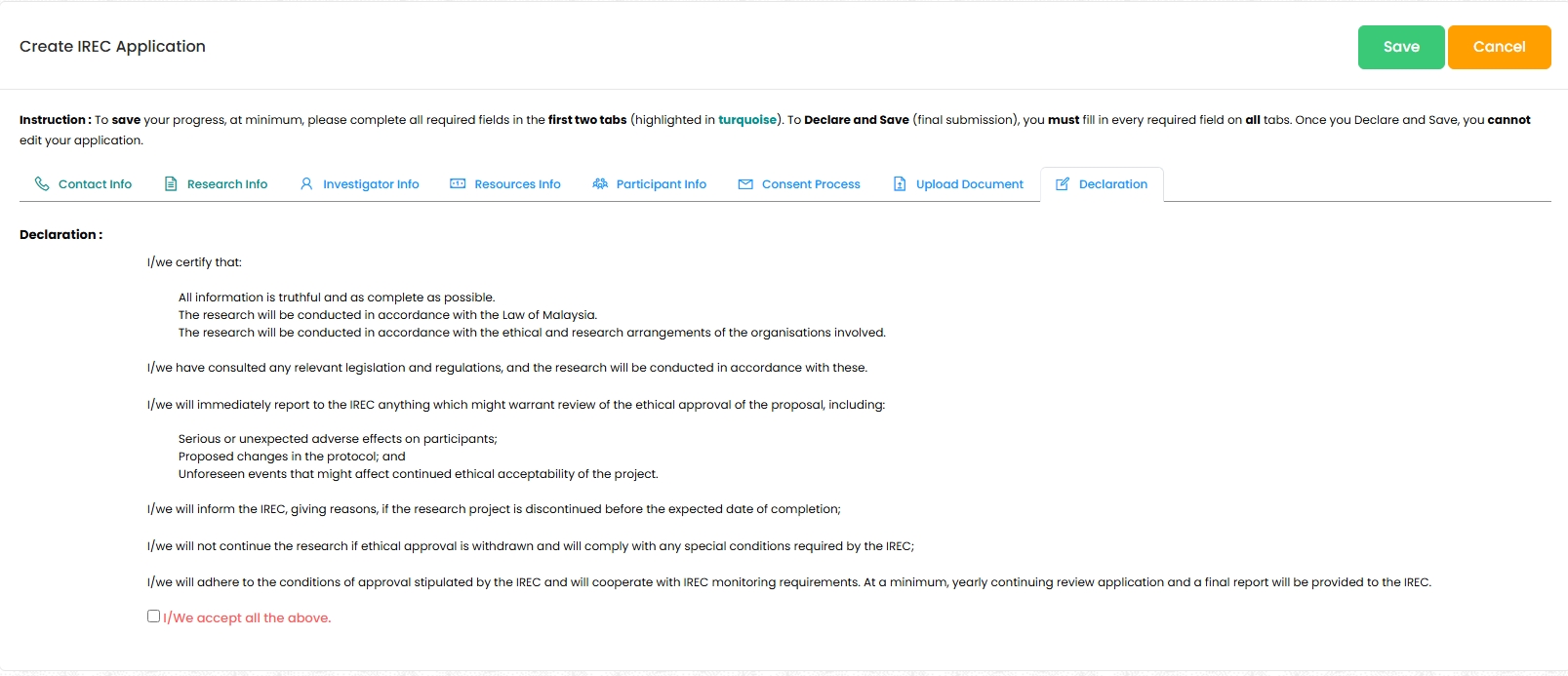1568x676 pixels.
Task: Open the Upload Document tab
Action: click(958, 184)
